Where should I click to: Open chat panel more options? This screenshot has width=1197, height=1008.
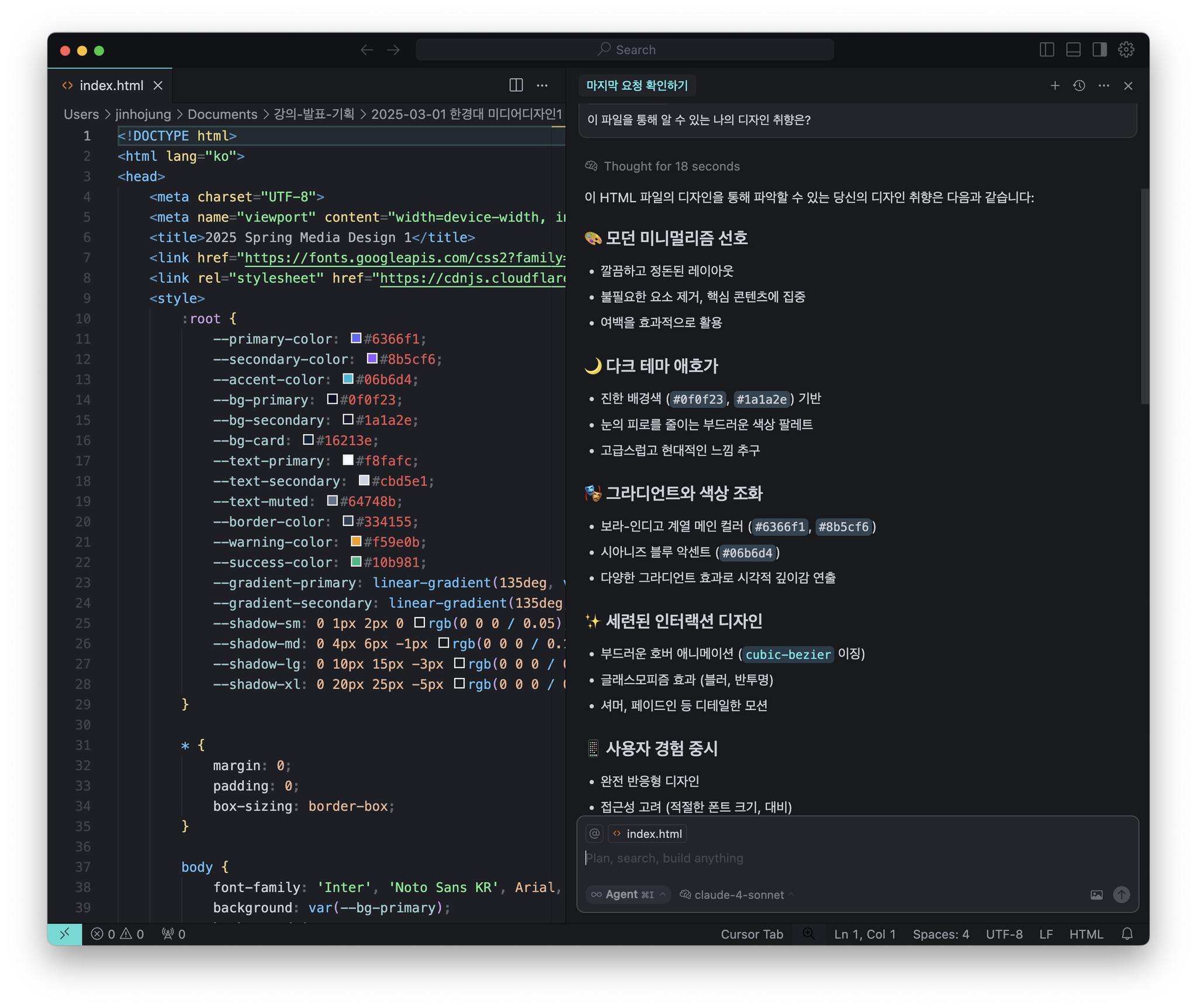coord(1104,86)
